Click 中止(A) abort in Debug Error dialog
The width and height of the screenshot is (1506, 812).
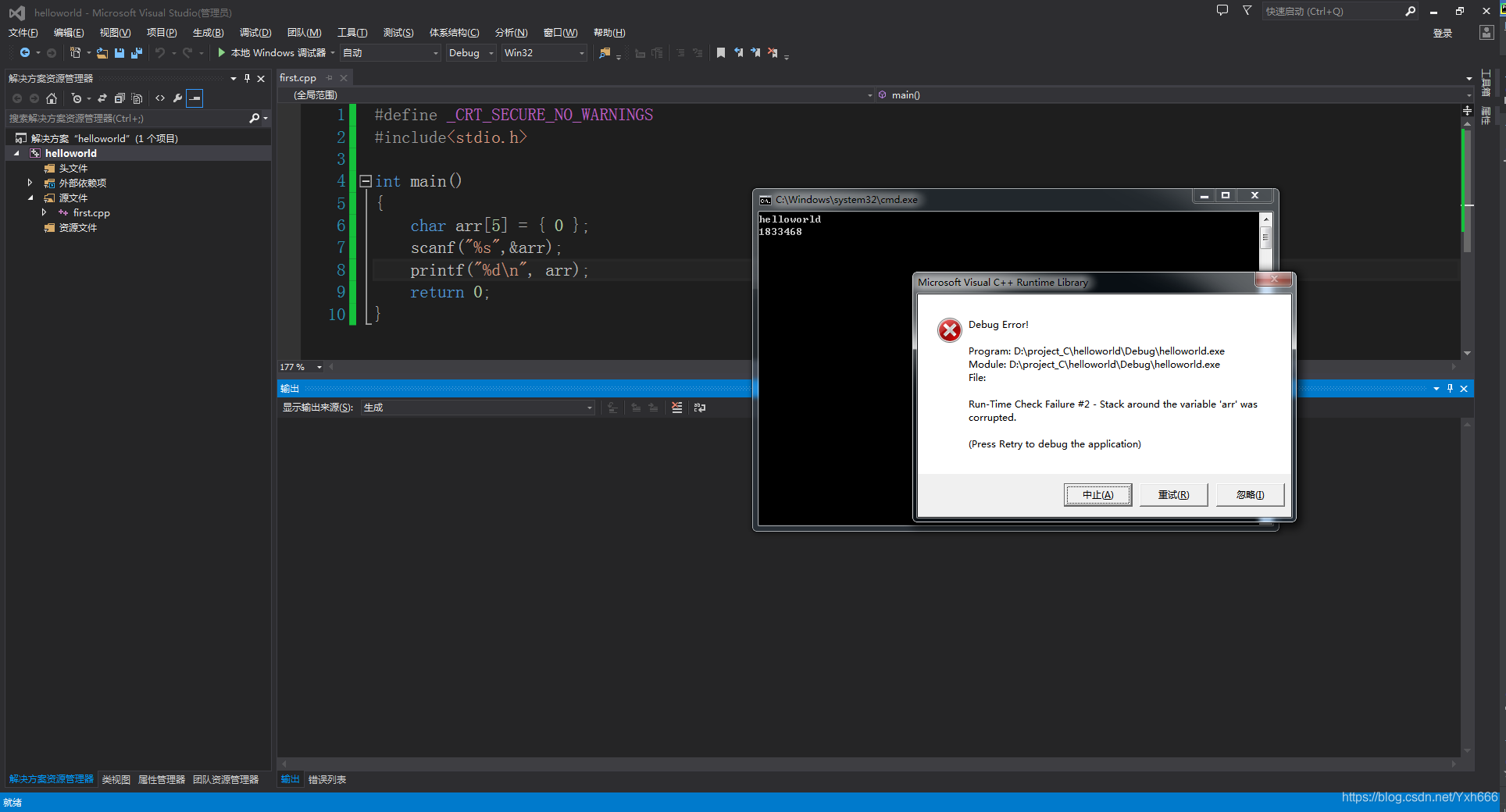coord(1097,495)
